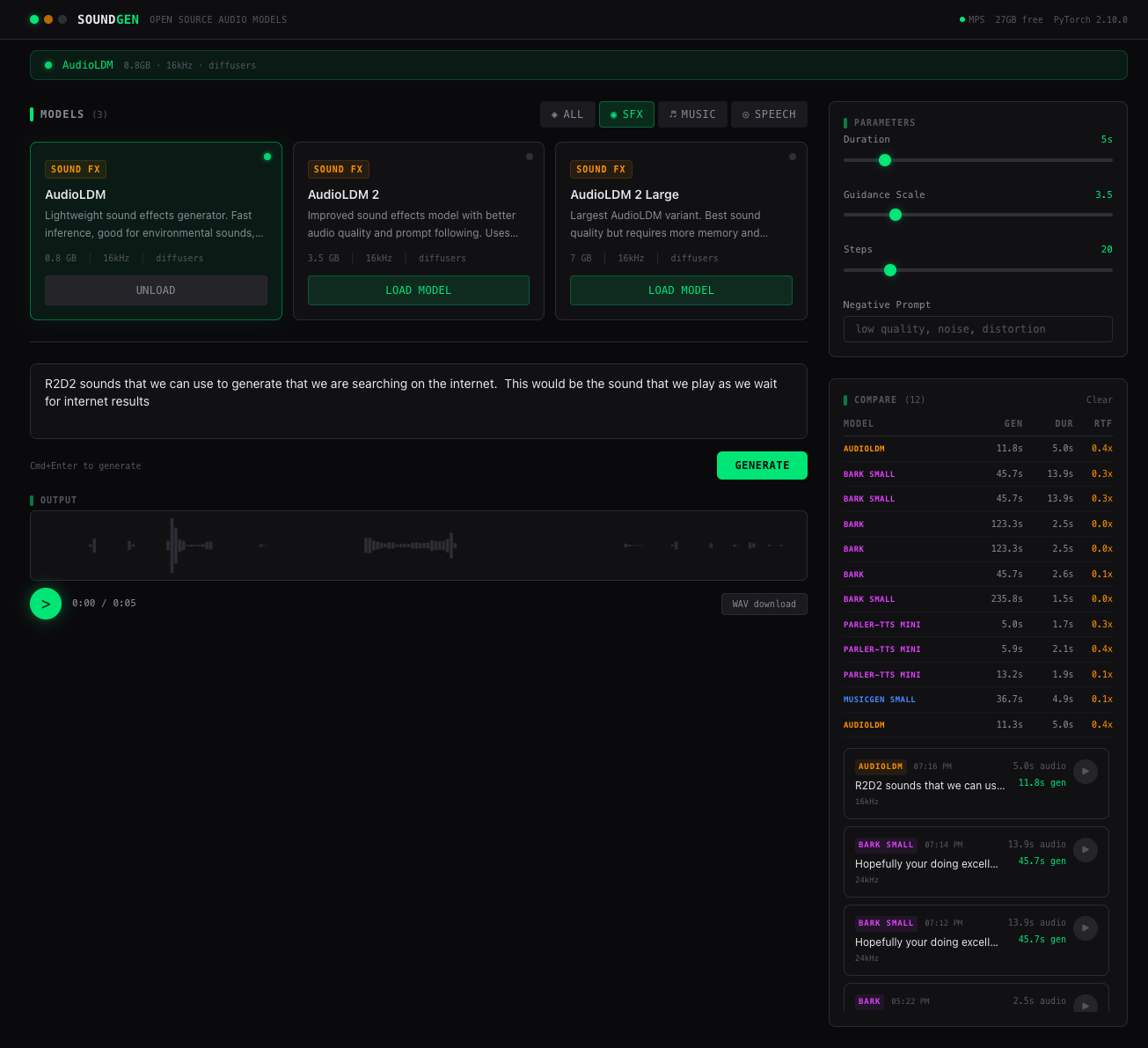This screenshot has height=1048, width=1148.
Task: Clear the compare table
Action: pos(1099,399)
